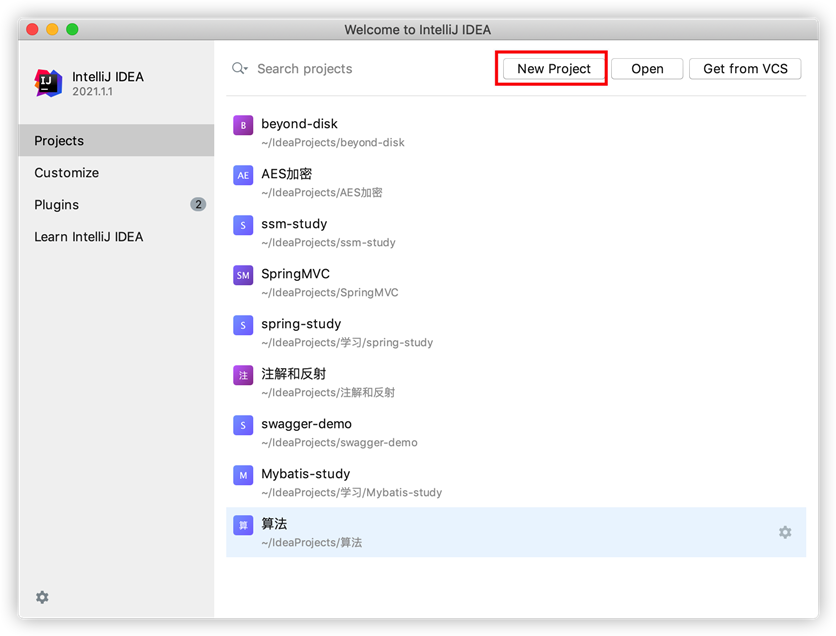Click the 注解和反射 project icon
The width and height of the screenshot is (836, 636).
click(x=243, y=375)
